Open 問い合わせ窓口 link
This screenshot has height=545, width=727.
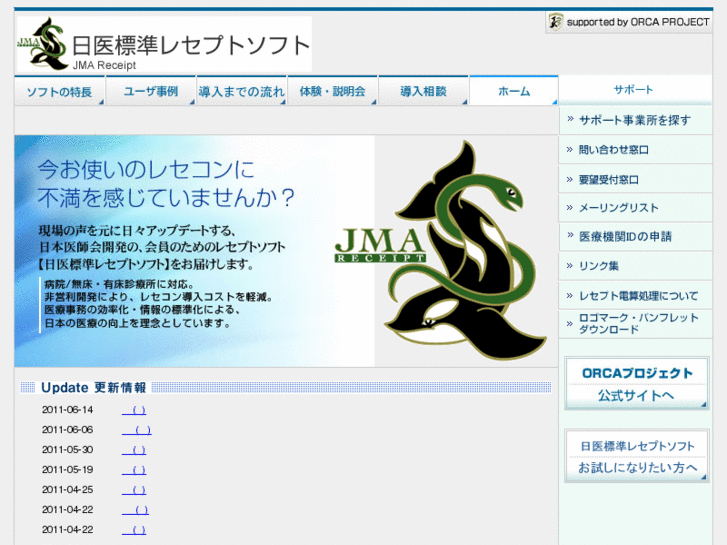coord(635,149)
